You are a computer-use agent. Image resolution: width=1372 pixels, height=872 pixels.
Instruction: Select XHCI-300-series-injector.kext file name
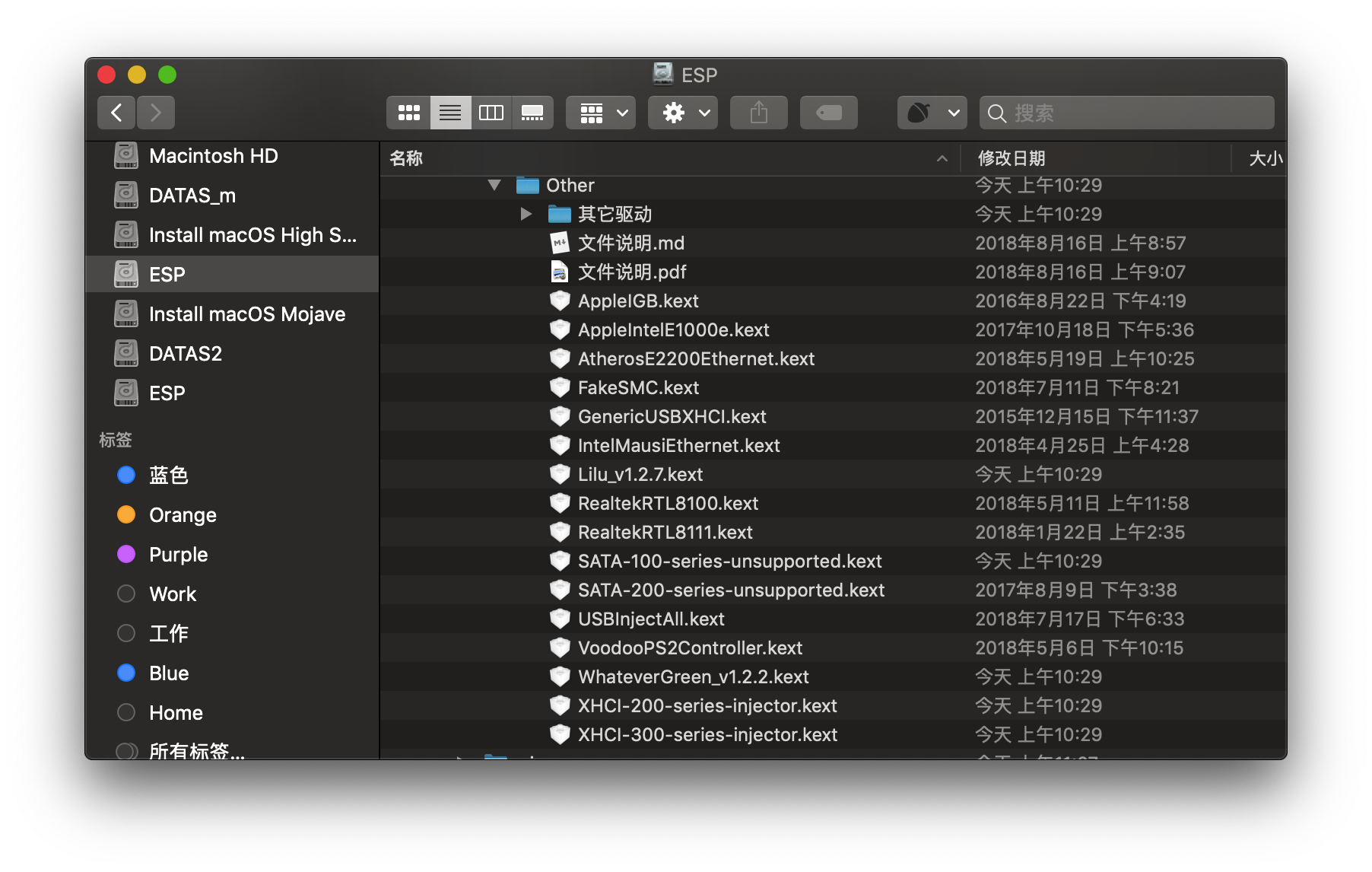[x=707, y=734]
